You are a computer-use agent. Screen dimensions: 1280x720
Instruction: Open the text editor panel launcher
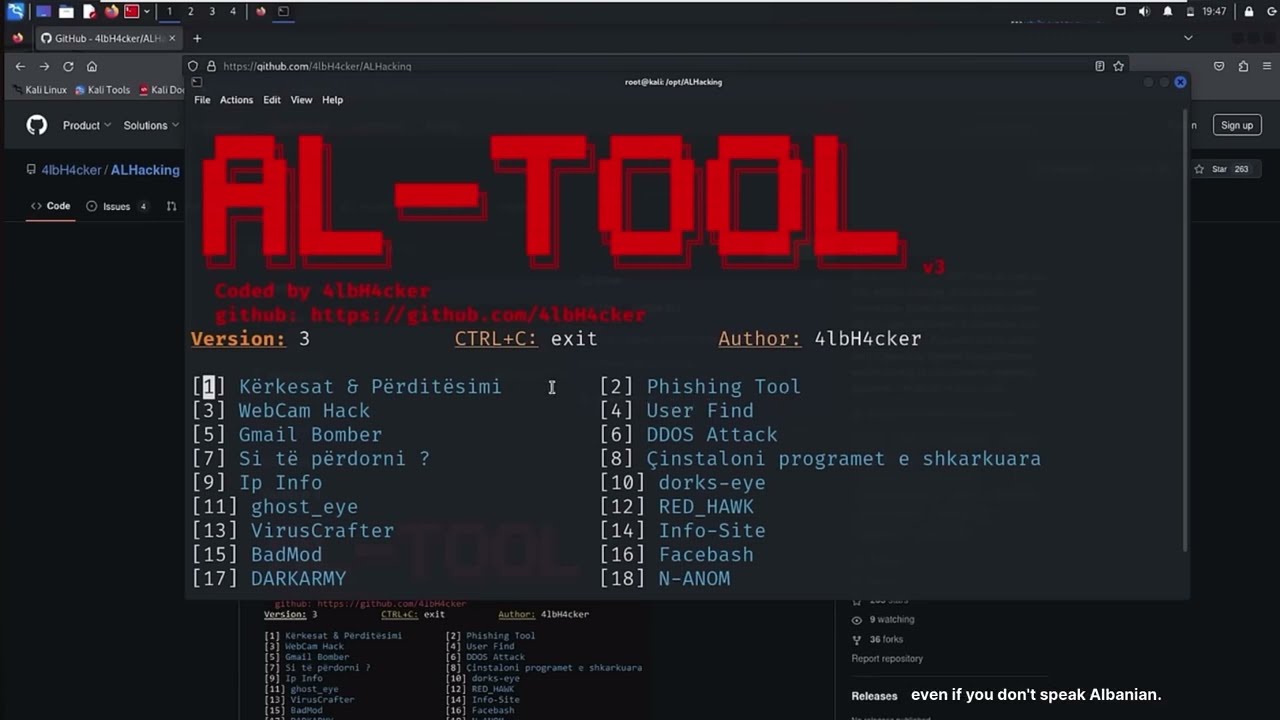pos(89,11)
